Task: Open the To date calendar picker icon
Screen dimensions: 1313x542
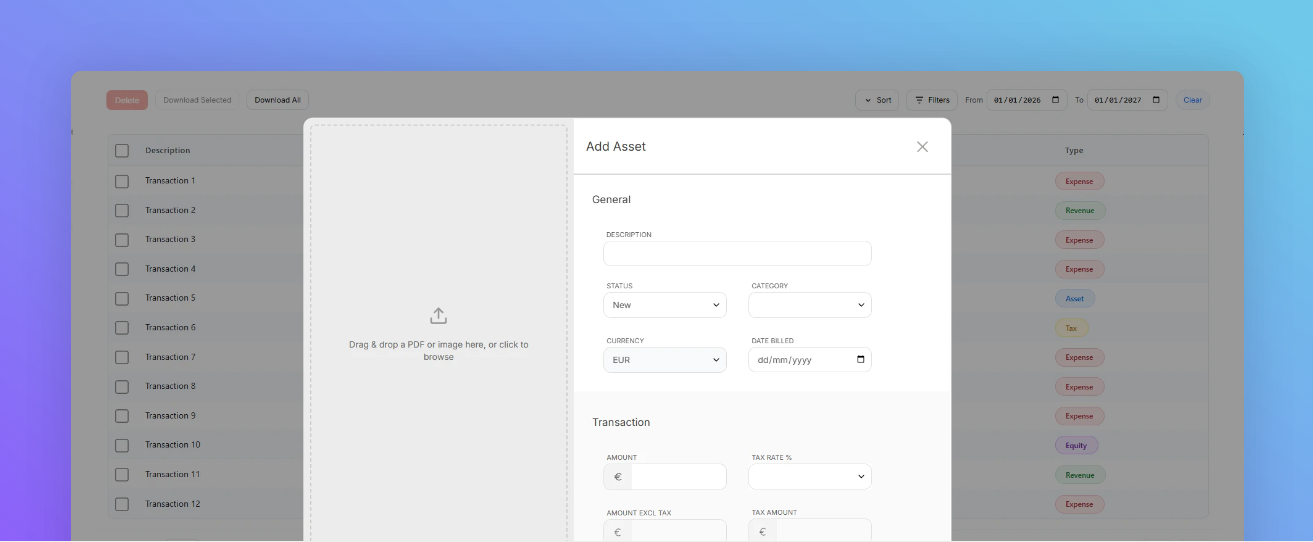Action: tap(1156, 100)
